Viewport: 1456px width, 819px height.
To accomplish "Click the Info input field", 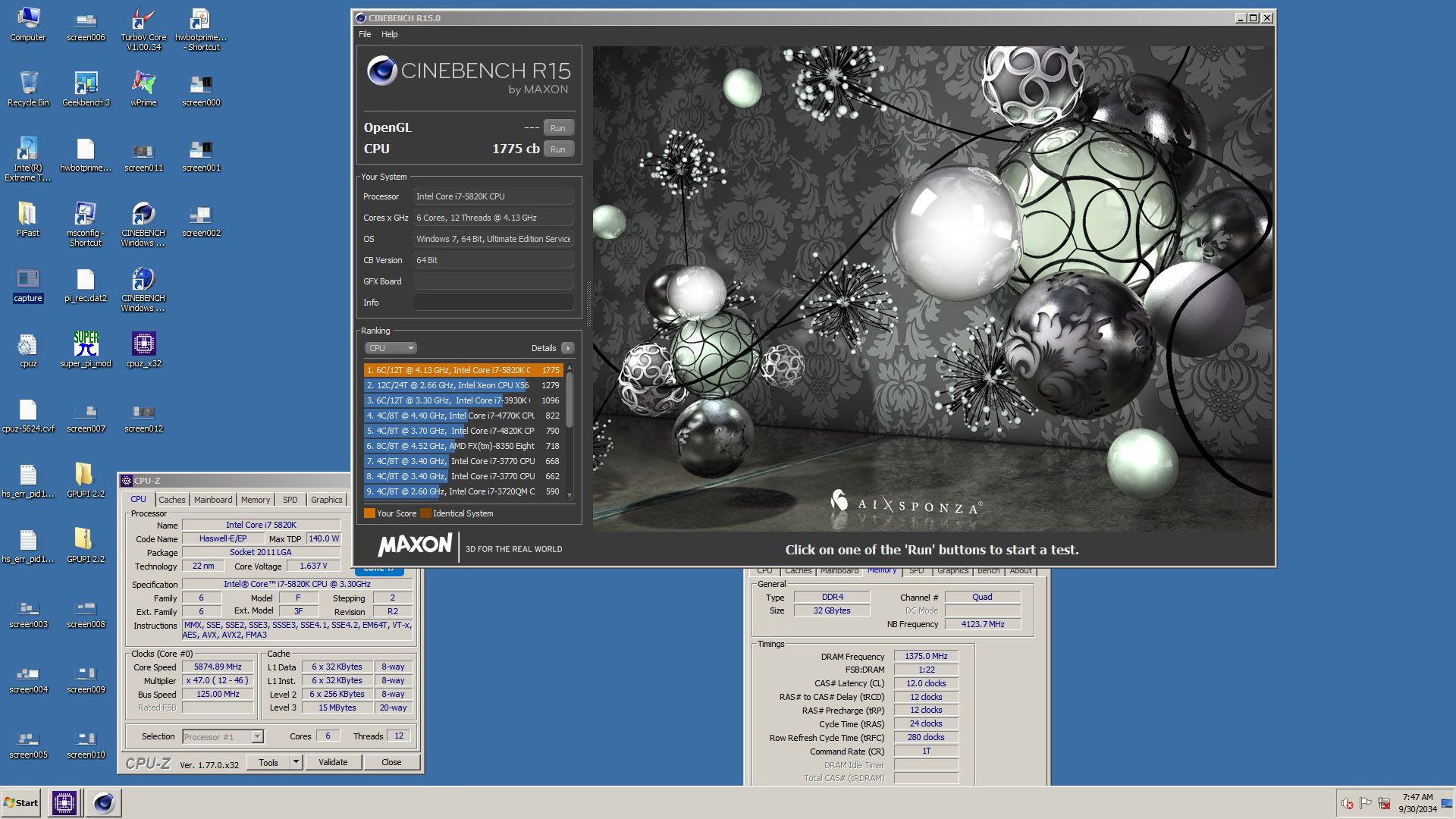I will point(493,303).
